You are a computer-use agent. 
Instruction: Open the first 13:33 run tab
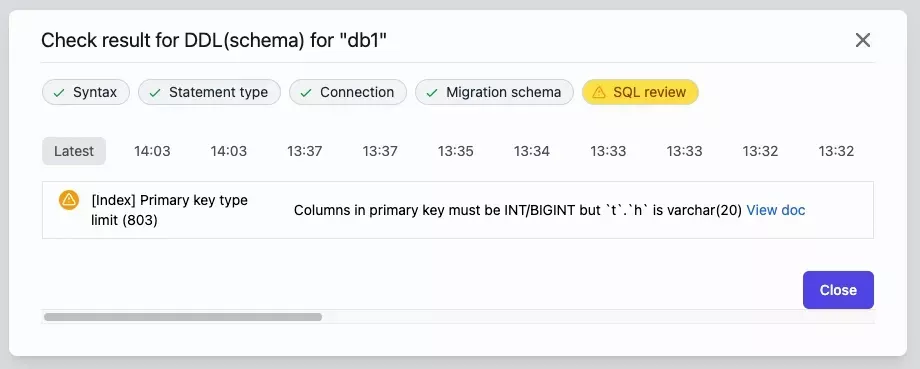(608, 151)
